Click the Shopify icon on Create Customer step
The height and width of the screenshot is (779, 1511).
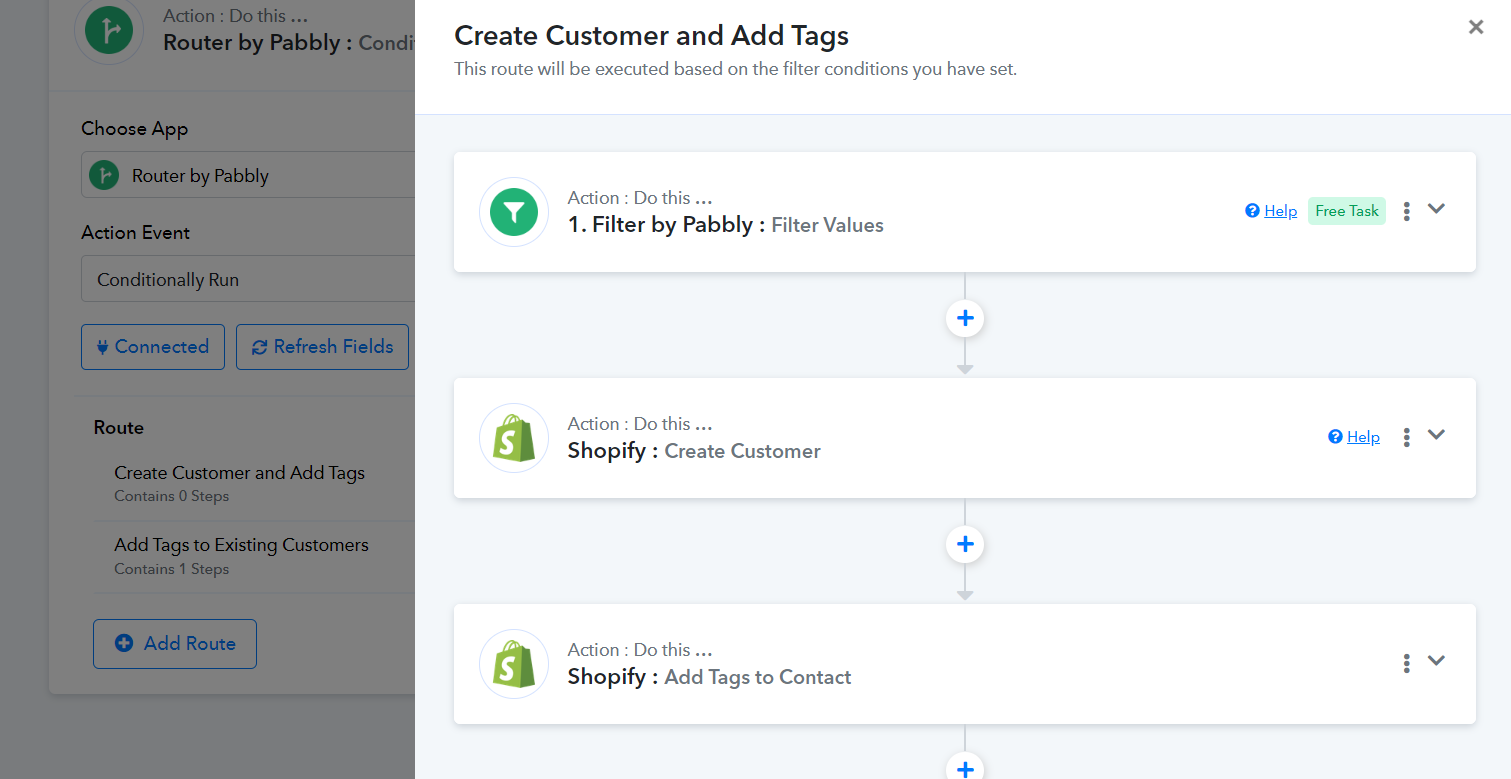coord(514,438)
